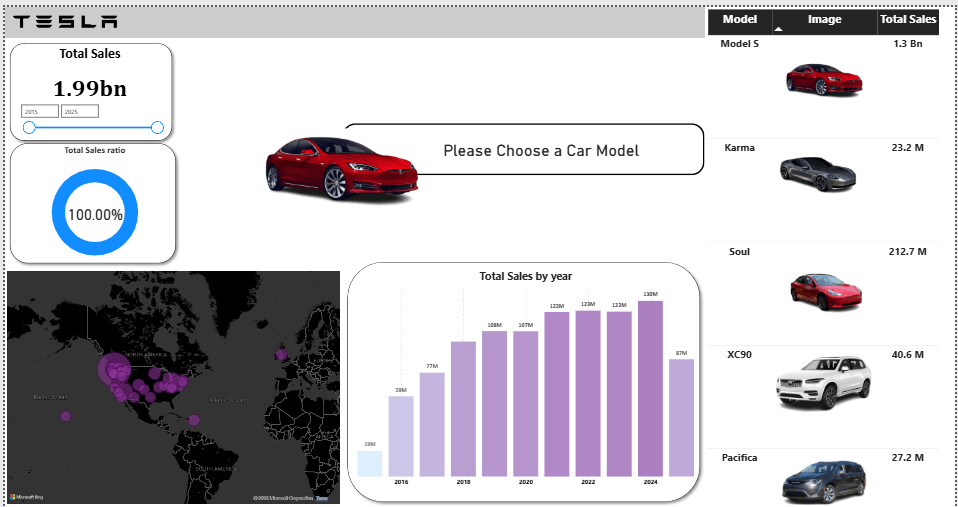The image size is (958, 507).
Task: Click the Microsoft Bing logo on the map
Action: click(x=26, y=497)
